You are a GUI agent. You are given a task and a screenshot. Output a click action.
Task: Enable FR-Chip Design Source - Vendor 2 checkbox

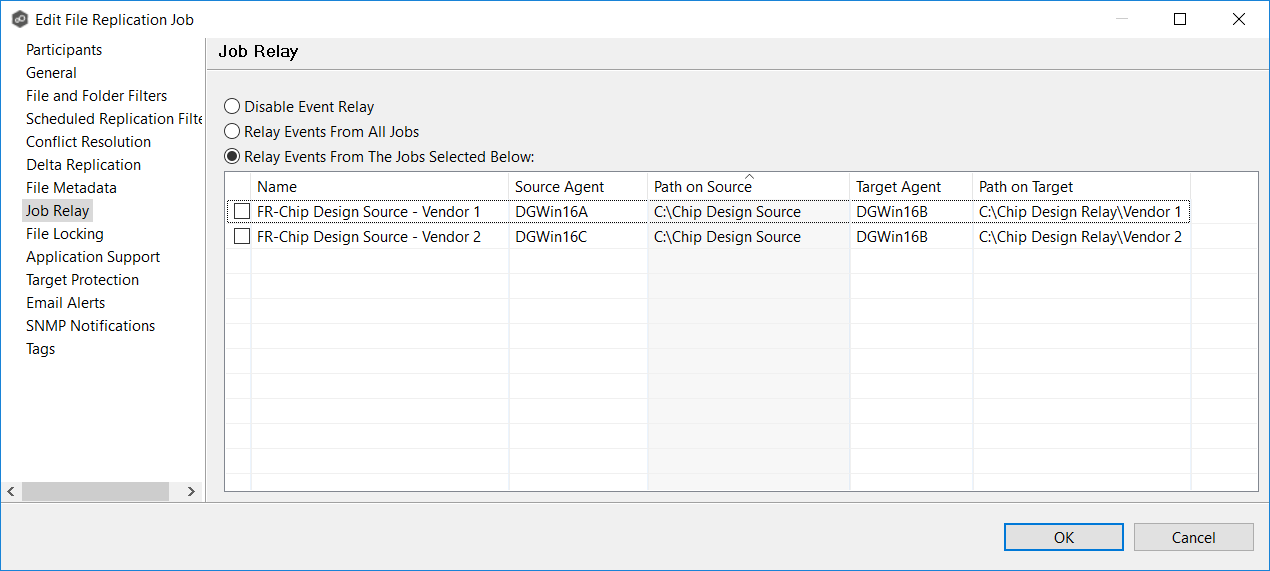242,236
